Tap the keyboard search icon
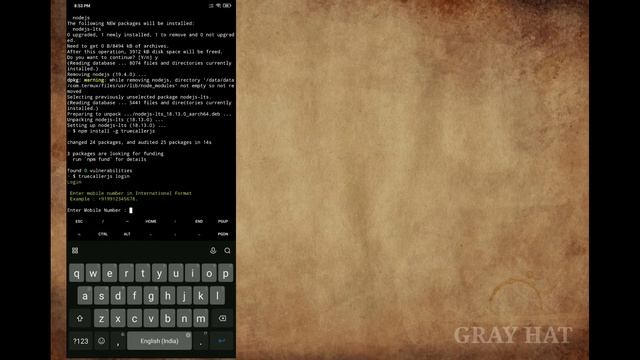 (x=227, y=251)
